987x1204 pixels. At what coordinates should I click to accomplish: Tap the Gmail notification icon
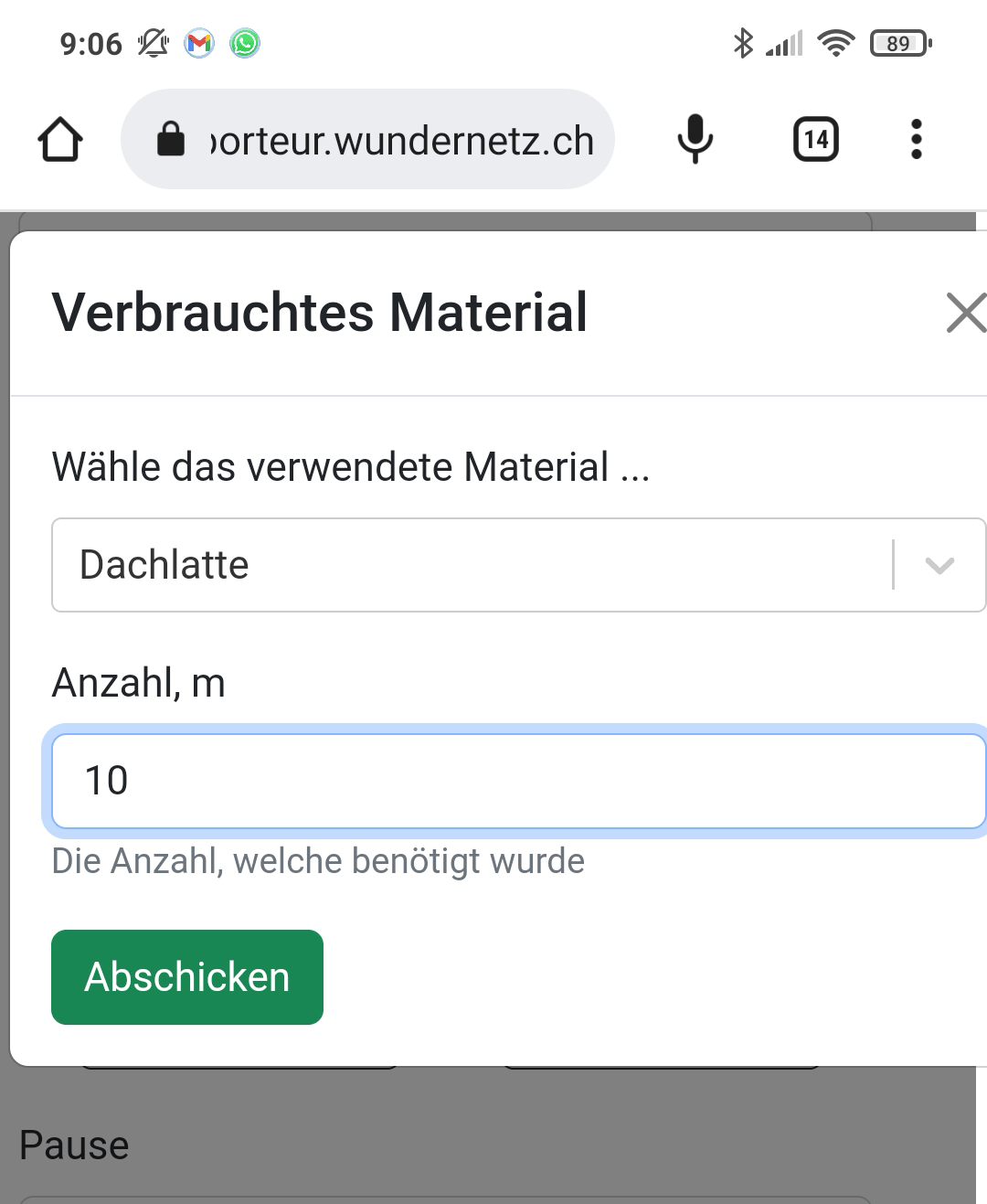199,43
